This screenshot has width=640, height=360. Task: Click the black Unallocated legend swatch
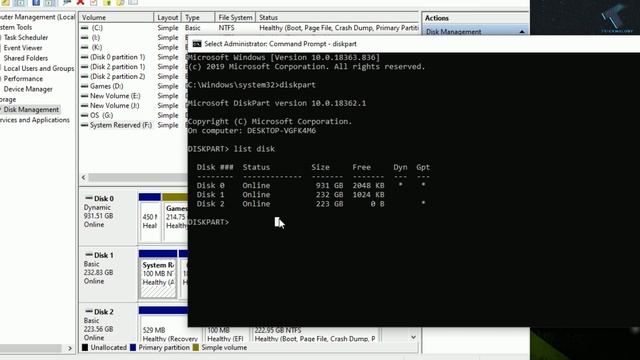click(85, 348)
